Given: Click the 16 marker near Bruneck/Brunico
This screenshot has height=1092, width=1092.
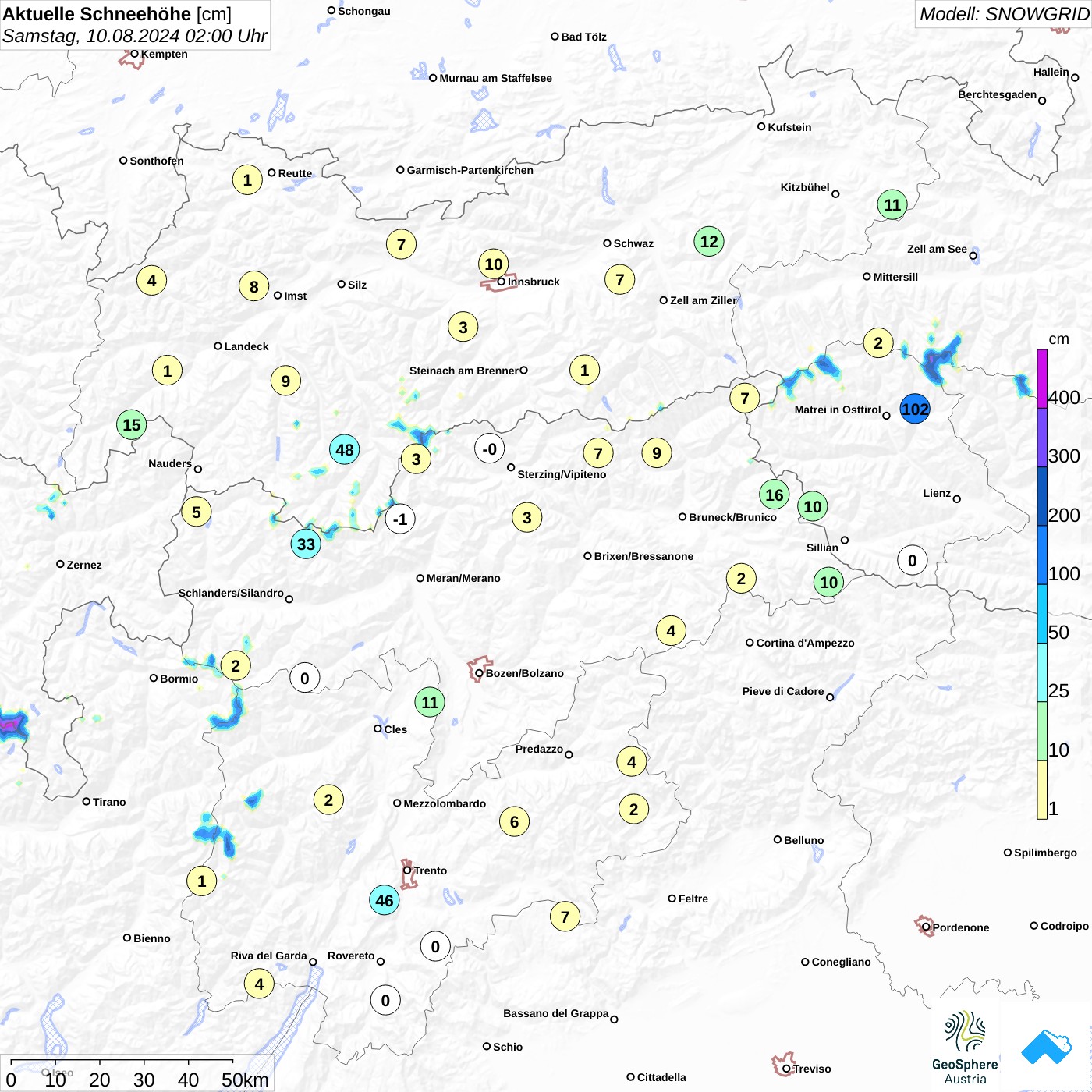Looking at the screenshot, I should pyautogui.click(x=774, y=495).
